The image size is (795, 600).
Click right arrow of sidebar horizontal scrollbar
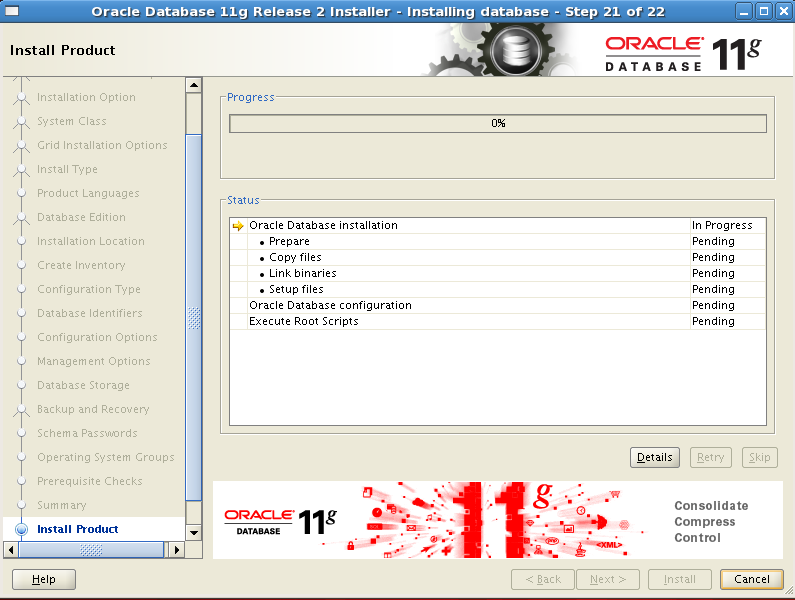(x=176, y=549)
